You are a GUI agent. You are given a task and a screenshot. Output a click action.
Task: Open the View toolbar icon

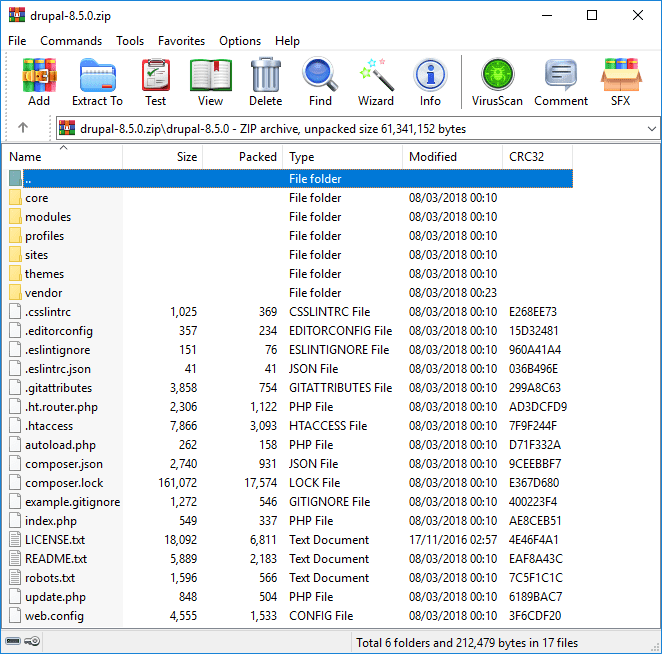[211, 76]
